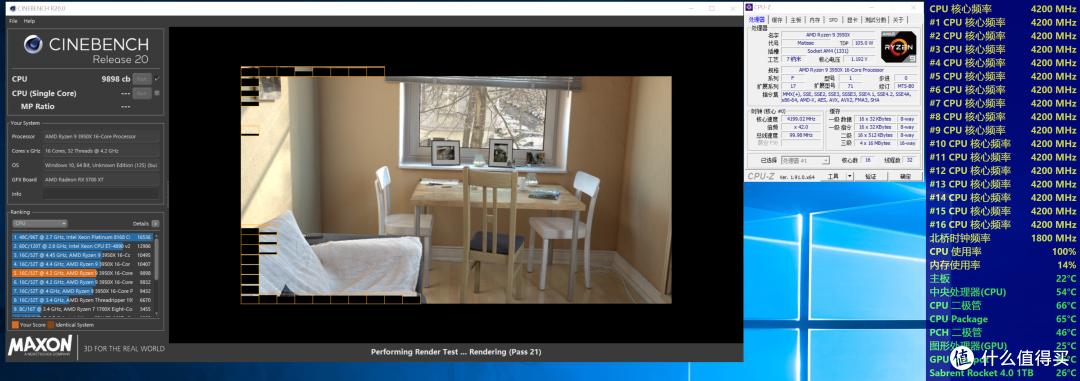The height and width of the screenshot is (381, 1080).
Task: Switch to the 关于 tab in CPU-Z
Action: click(x=898, y=20)
